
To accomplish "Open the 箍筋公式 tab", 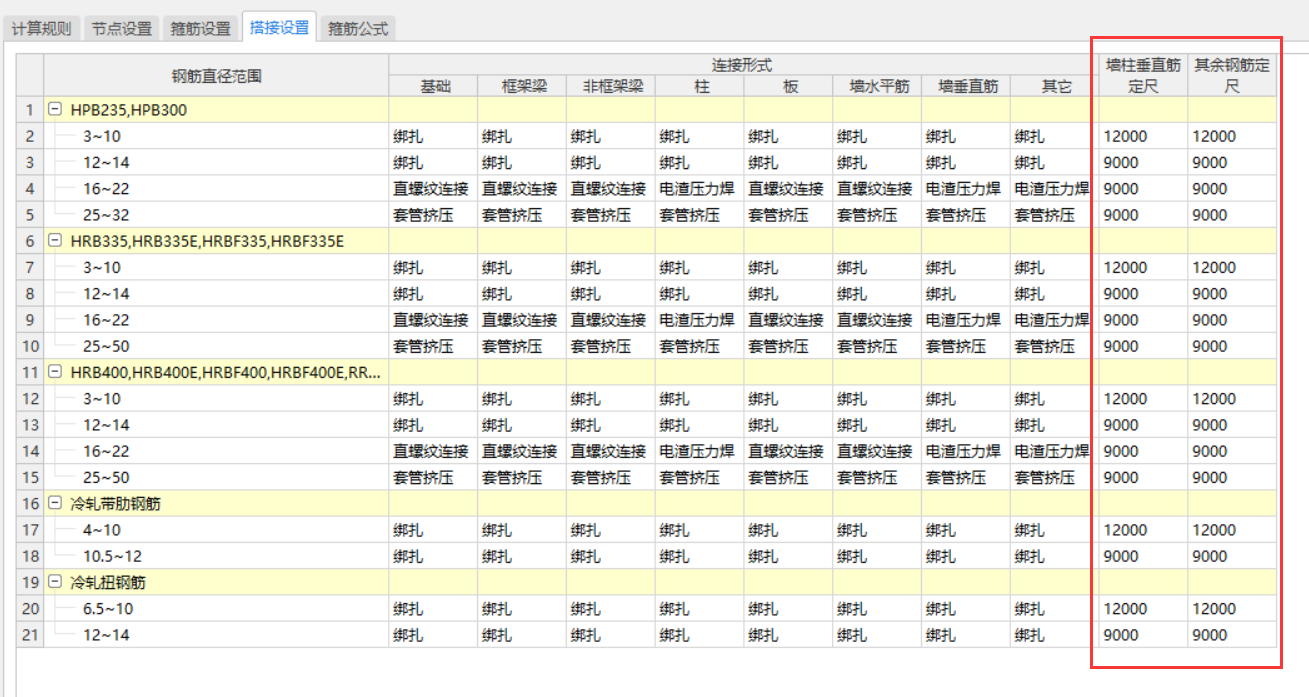I will click(x=358, y=28).
